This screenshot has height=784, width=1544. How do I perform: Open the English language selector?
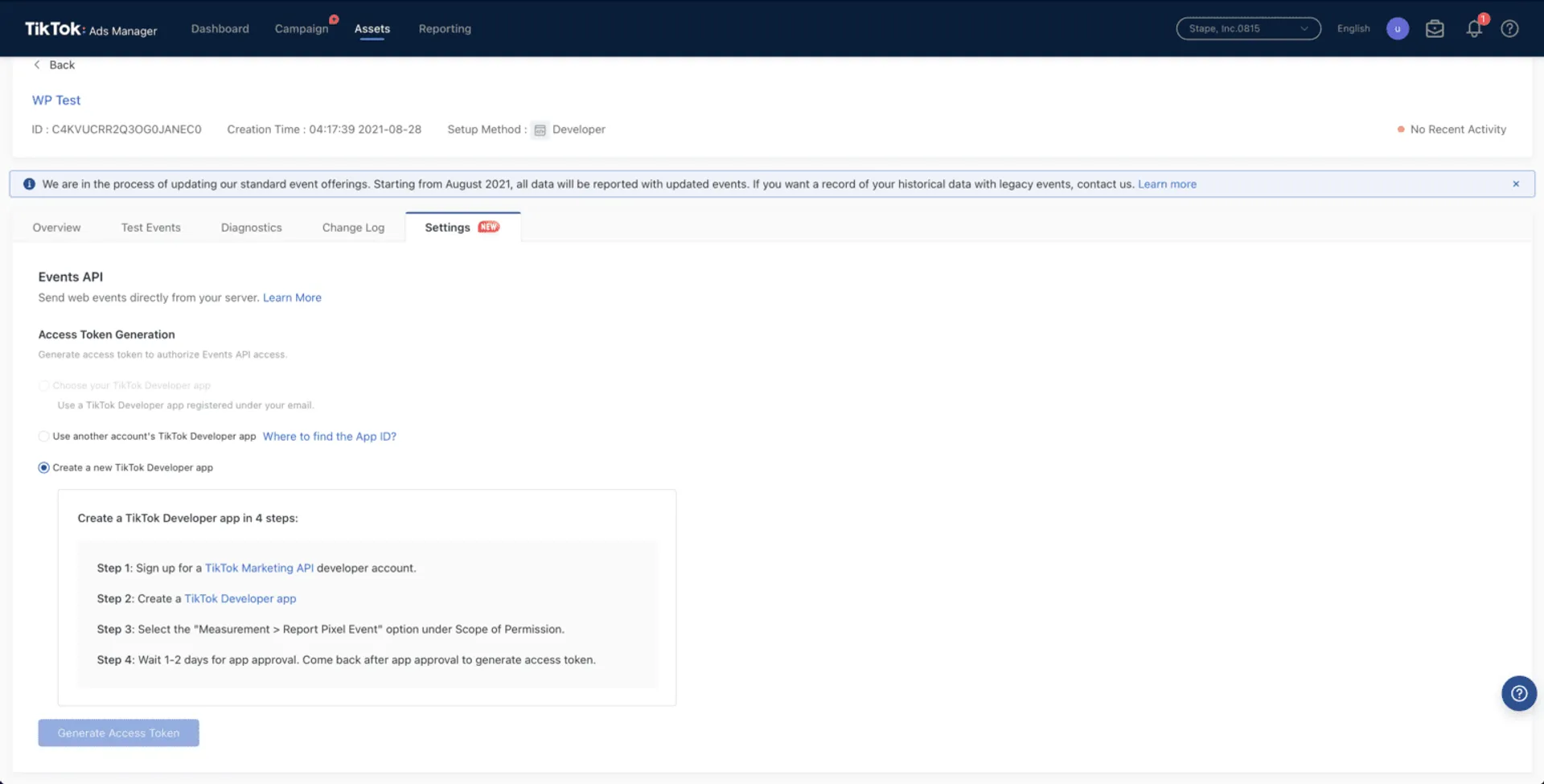click(1353, 29)
